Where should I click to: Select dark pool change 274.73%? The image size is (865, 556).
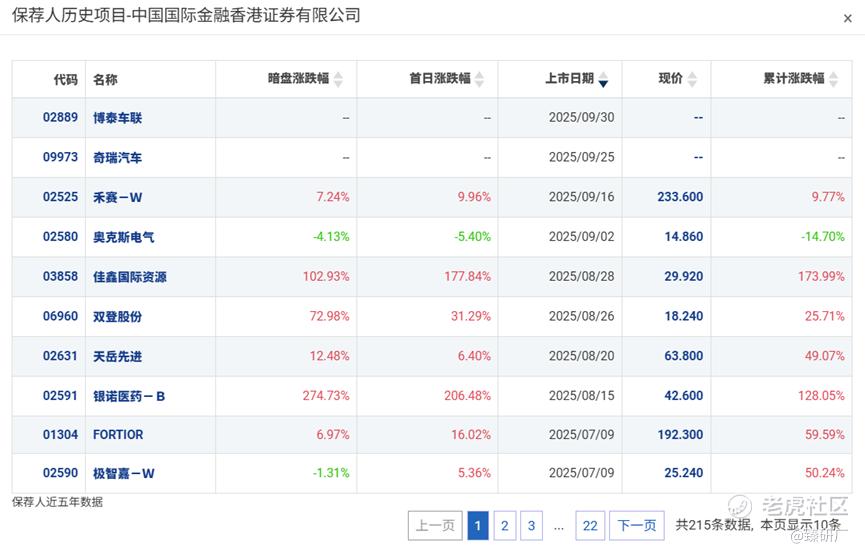point(326,395)
